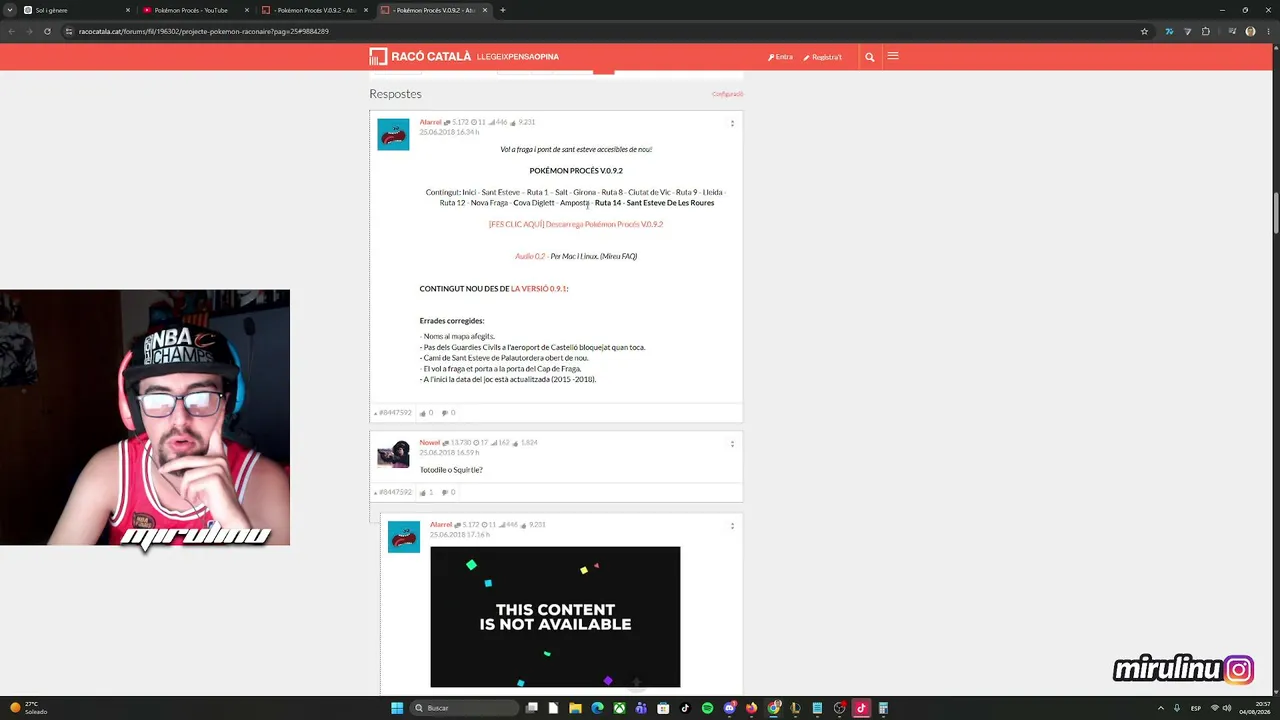The width and height of the screenshot is (1280, 720).
Task: Click Entra to log in
Action: (x=780, y=57)
